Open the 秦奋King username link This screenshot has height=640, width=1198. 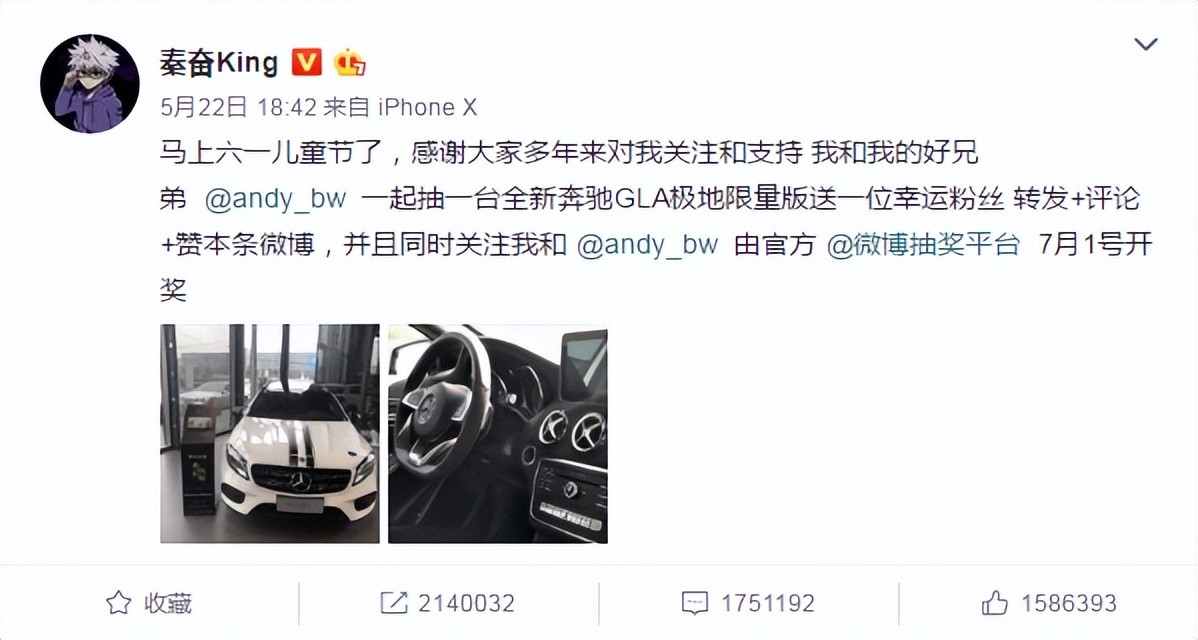219,63
